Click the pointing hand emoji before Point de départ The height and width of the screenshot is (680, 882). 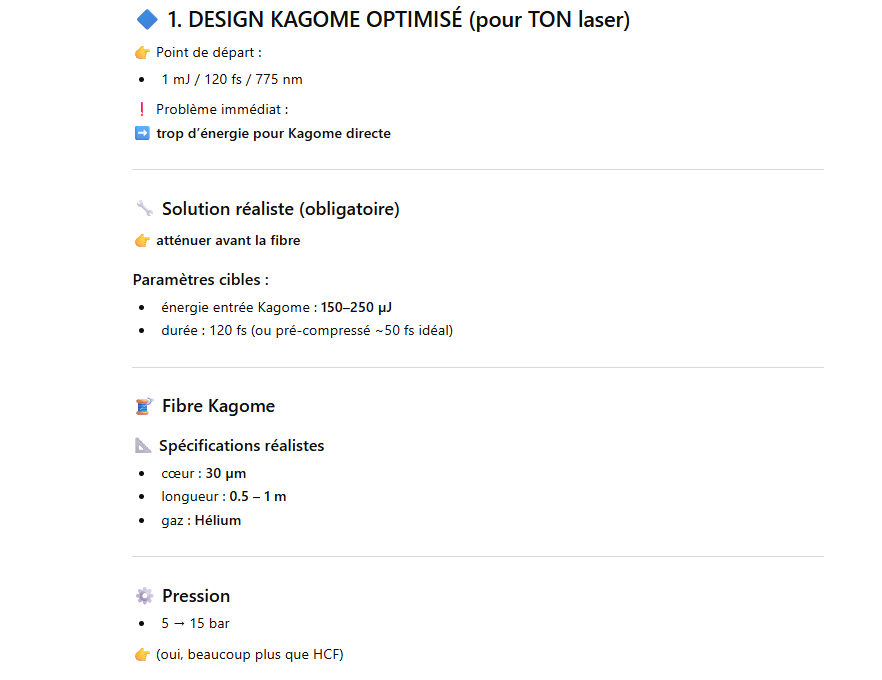click(142, 53)
